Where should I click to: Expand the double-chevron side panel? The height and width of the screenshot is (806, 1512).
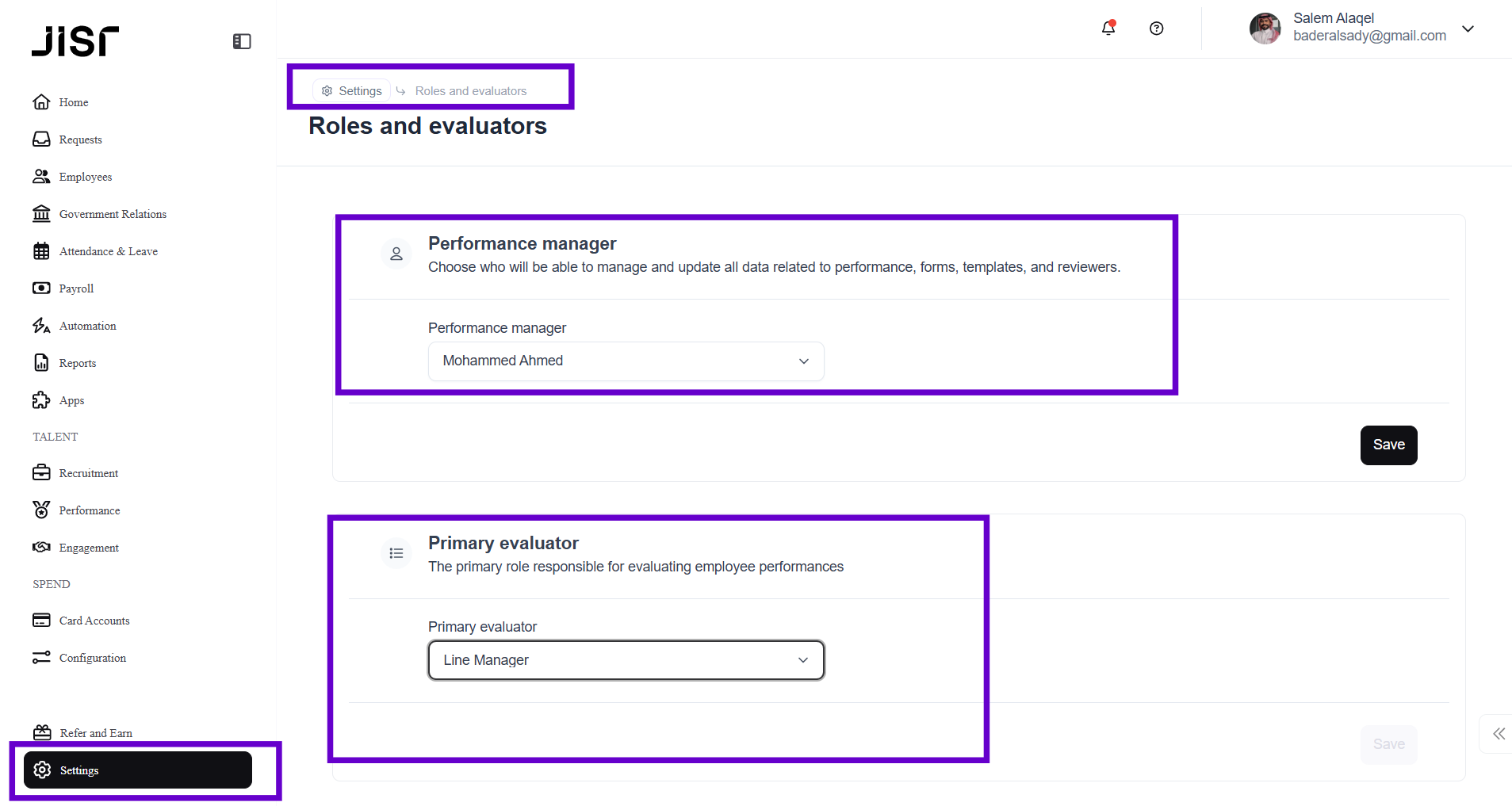[x=1498, y=734]
